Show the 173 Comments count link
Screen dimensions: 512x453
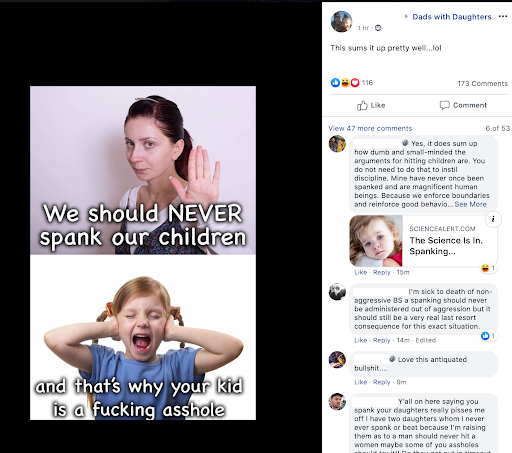click(x=482, y=83)
